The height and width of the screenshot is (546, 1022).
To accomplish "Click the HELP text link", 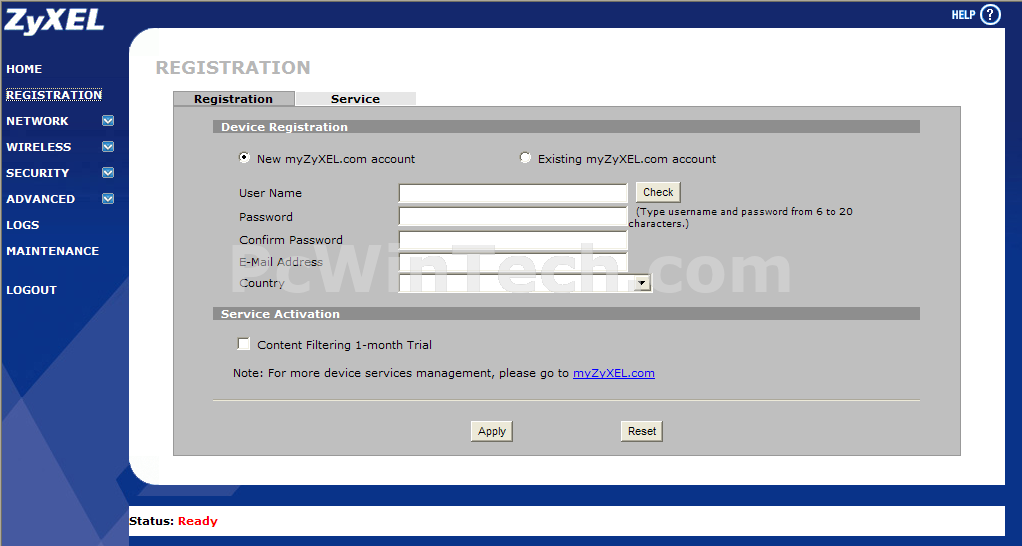I will 963,15.
